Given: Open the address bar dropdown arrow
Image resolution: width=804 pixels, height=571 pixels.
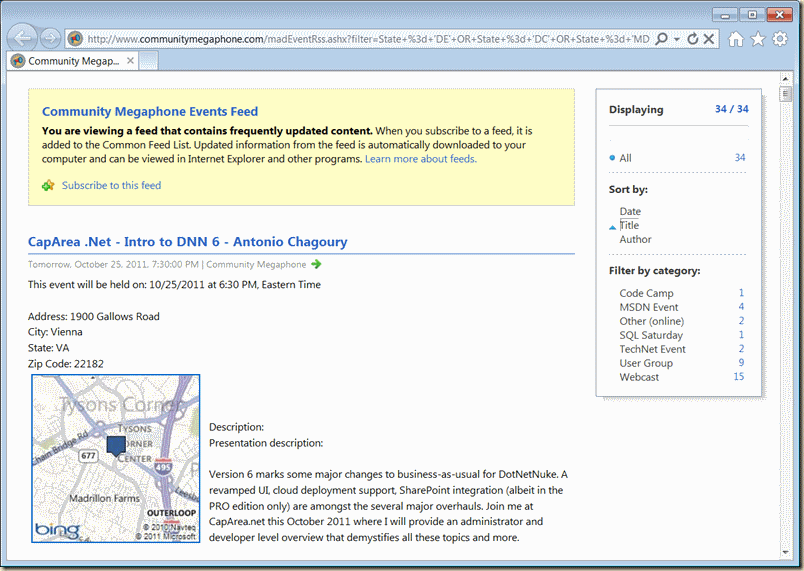Looking at the screenshot, I should pyautogui.click(x=676, y=39).
